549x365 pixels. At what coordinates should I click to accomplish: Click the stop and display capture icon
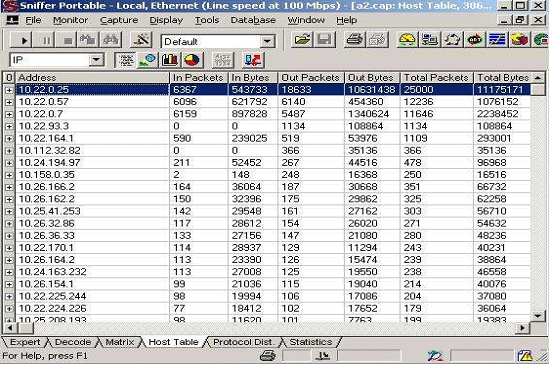pos(88,40)
